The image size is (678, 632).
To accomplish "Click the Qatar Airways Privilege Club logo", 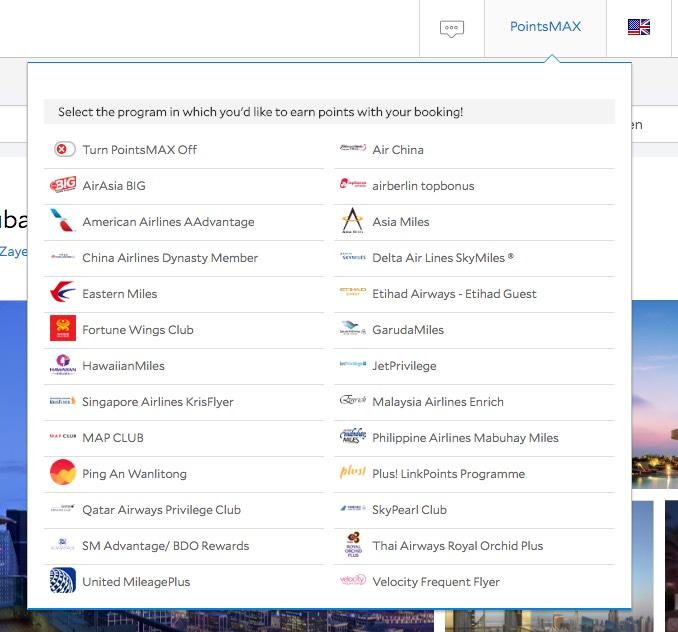I will pos(63,508).
